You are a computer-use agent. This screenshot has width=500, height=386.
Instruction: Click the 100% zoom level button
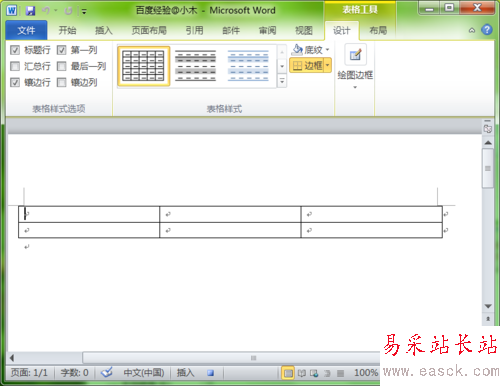(x=366, y=373)
